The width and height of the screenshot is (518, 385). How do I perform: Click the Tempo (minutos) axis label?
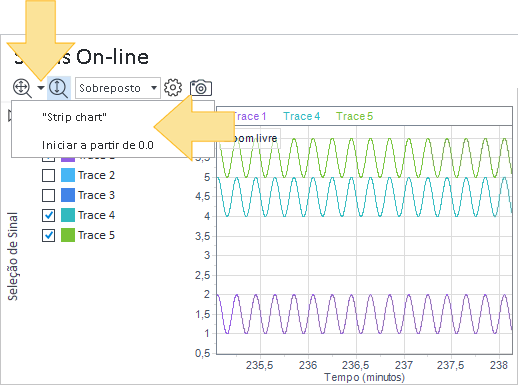(x=364, y=377)
